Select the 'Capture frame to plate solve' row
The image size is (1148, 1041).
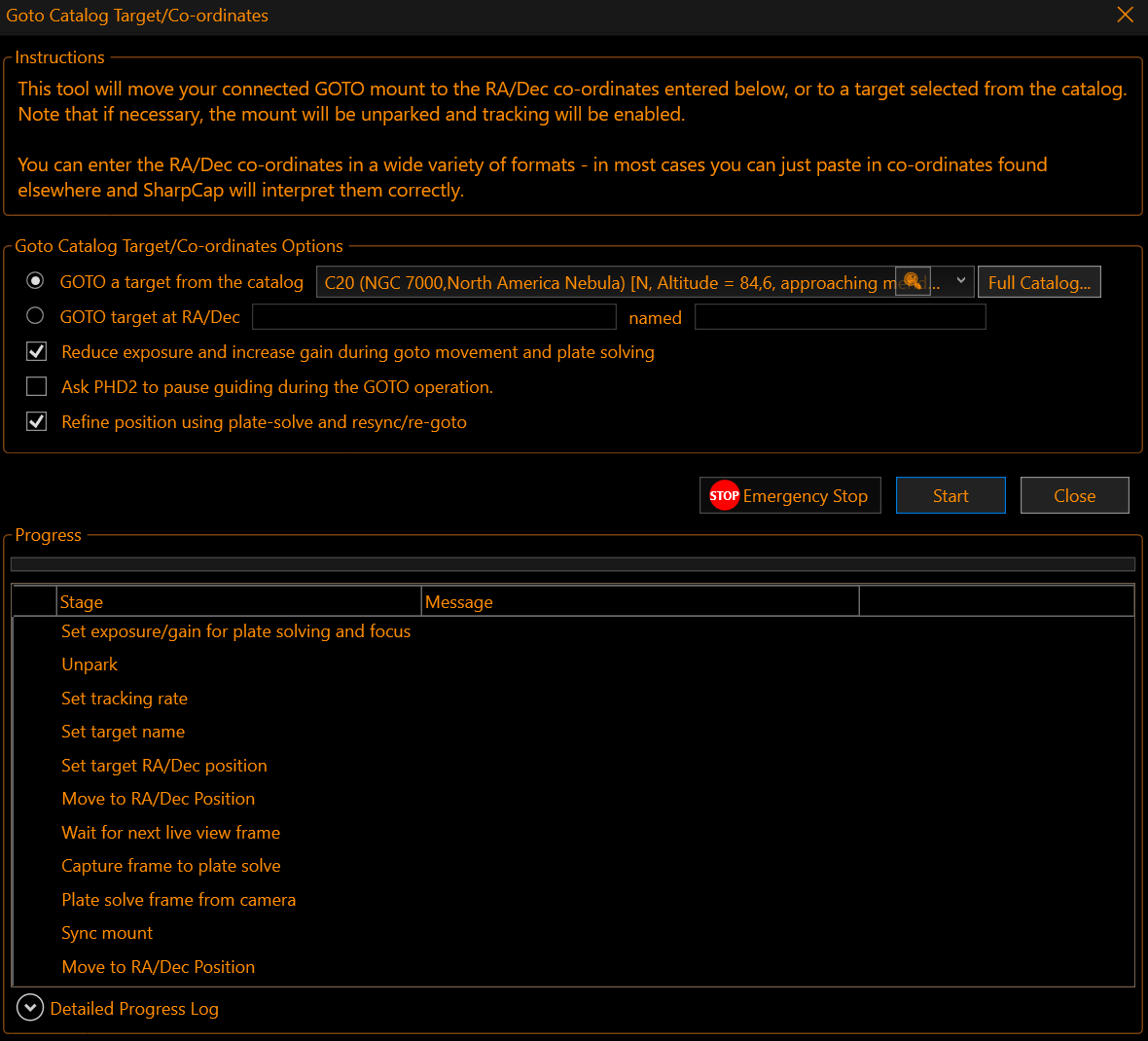tap(572, 865)
